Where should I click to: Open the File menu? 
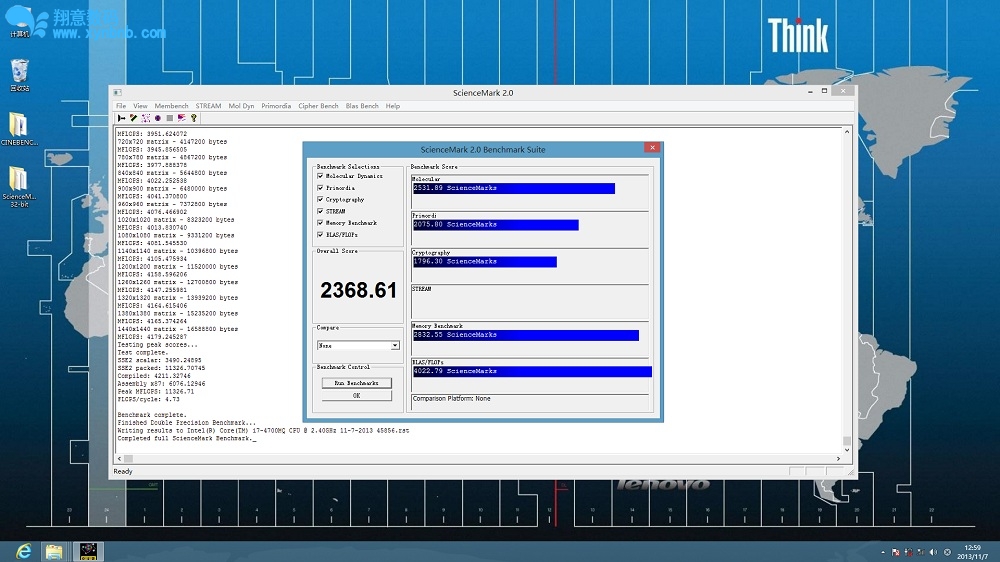tap(121, 106)
